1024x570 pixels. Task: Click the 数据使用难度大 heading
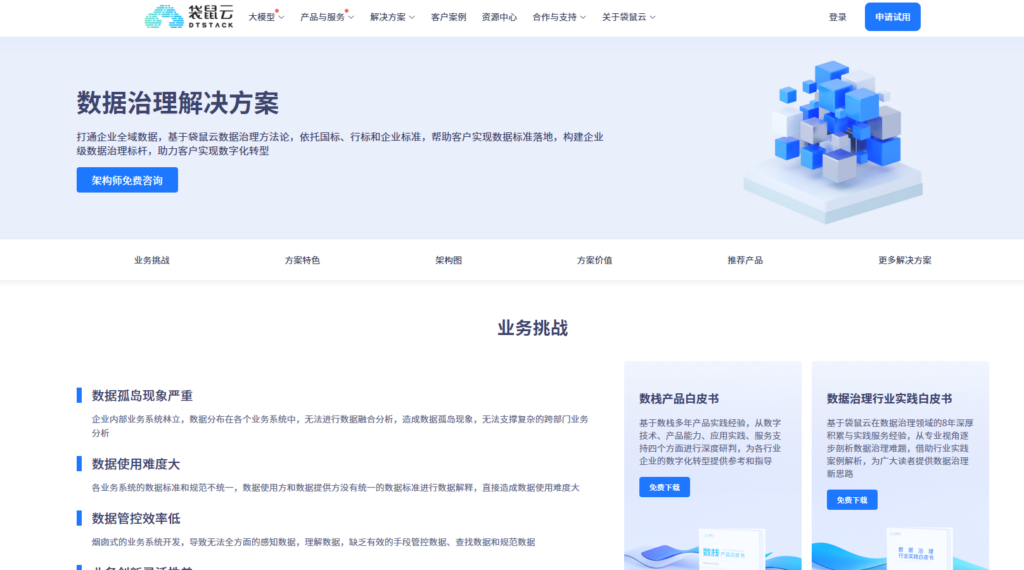(x=135, y=464)
